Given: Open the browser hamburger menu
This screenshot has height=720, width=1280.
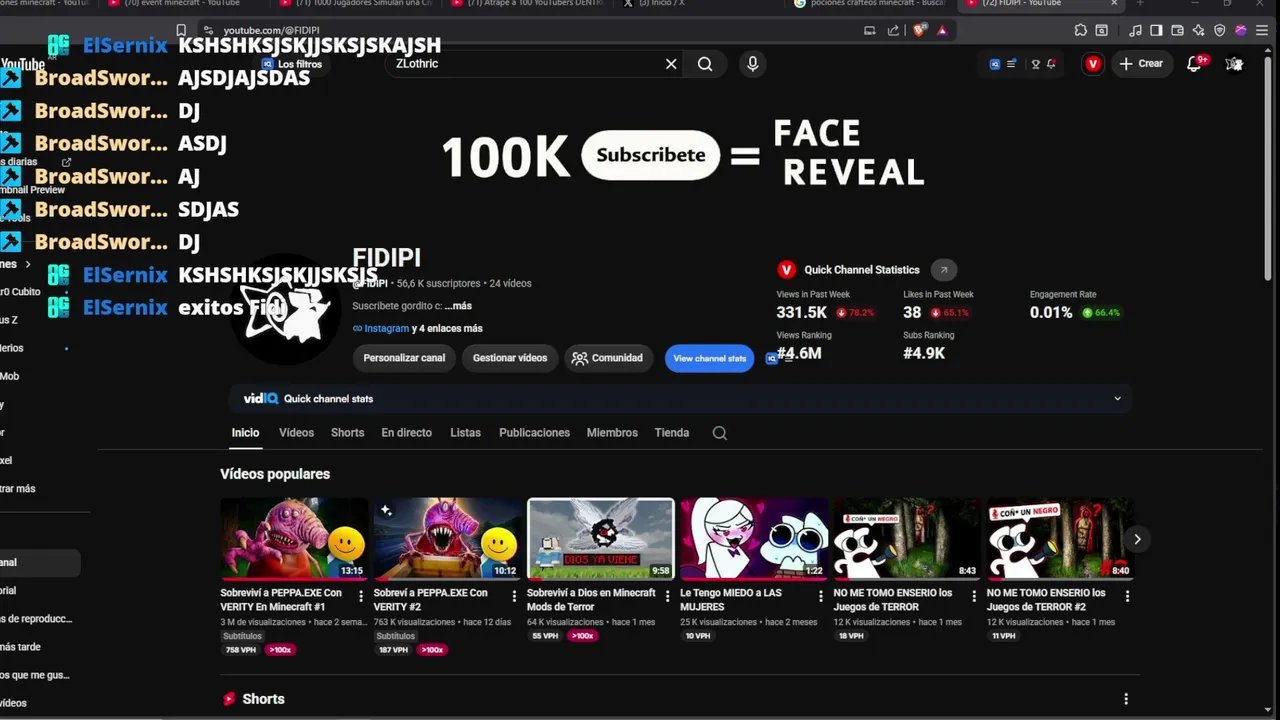Looking at the screenshot, I should click(1262, 30).
